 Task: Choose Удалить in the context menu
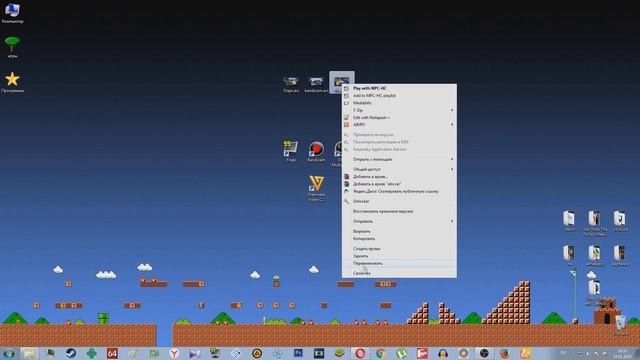point(399,256)
